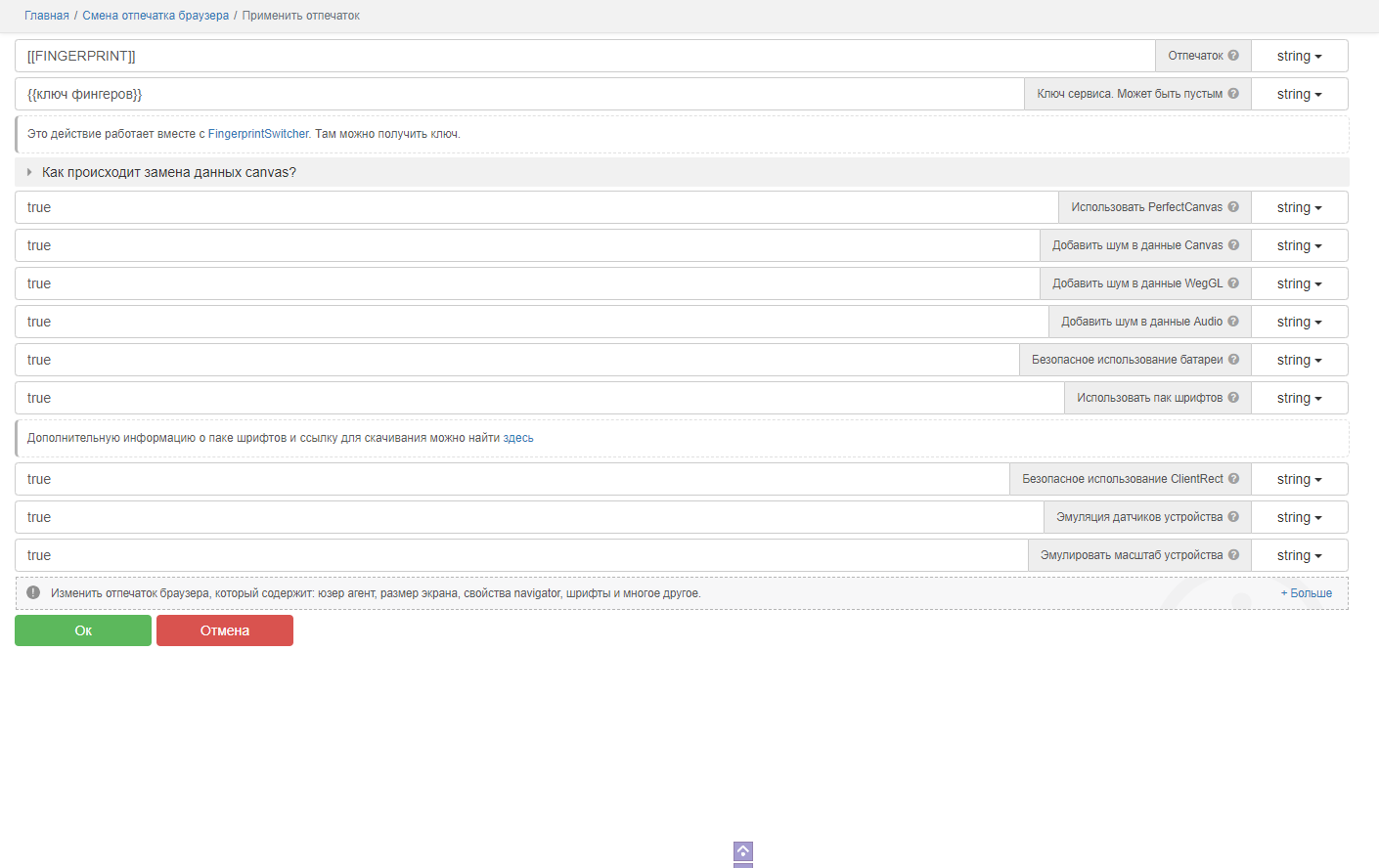Image resolution: width=1379 pixels, height=868 pixels.
Task: Click help icon next to Отпечаток label
Action: (1233, 56)
